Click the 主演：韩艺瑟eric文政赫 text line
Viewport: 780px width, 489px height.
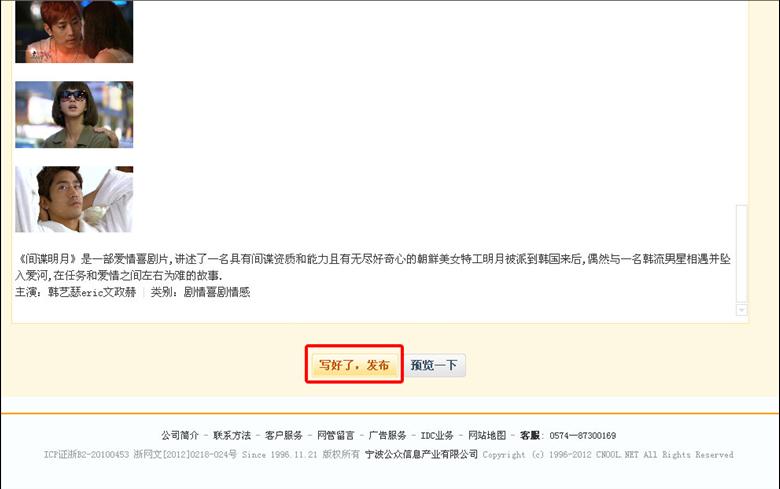[76, 292]
